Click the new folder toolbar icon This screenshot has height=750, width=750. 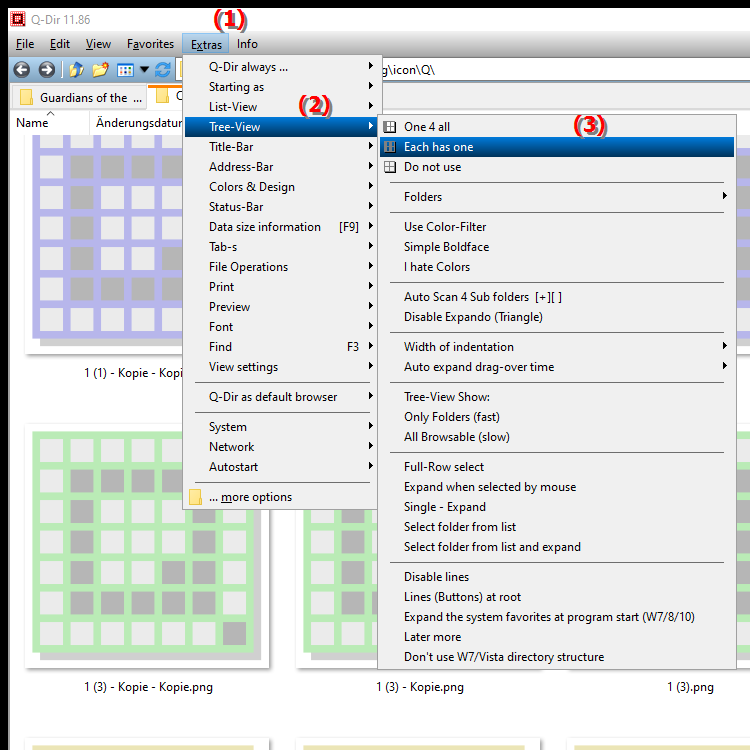pyautogui.click(x=100, y=70)
